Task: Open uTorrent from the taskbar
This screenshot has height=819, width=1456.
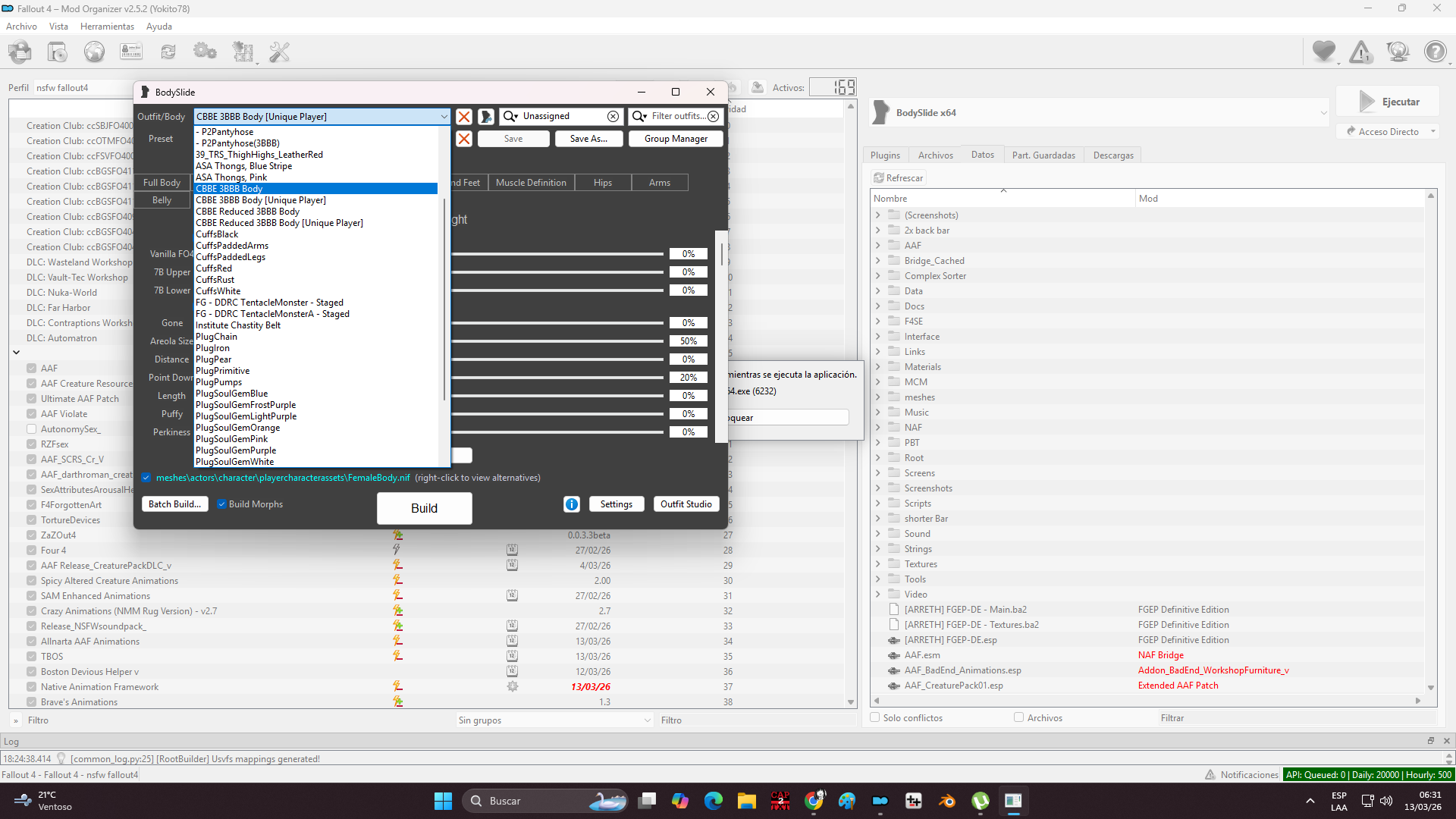Action: tap(981, 801)
